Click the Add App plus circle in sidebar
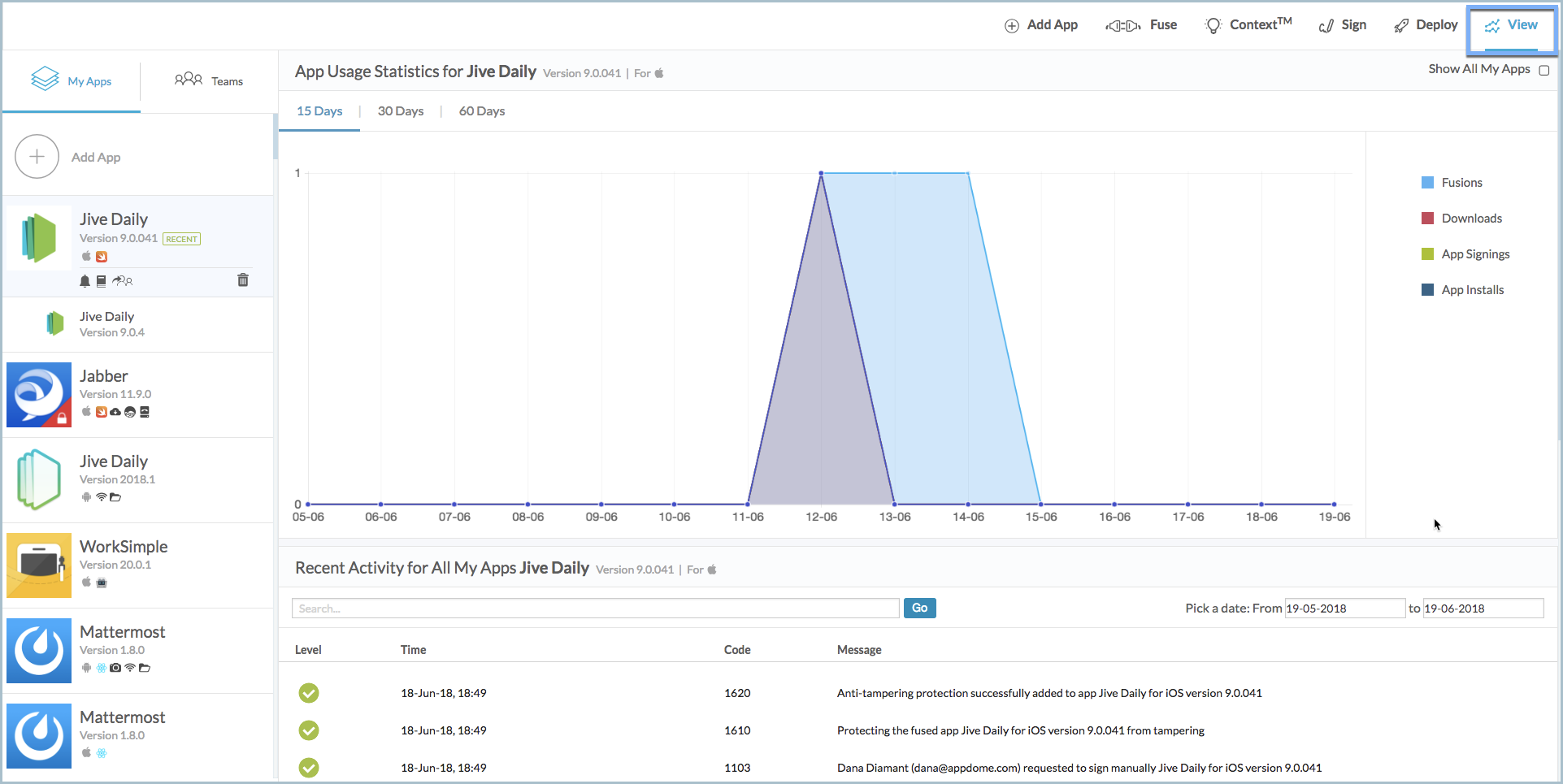The image size is (1563, 784). [x=37, y=157]
